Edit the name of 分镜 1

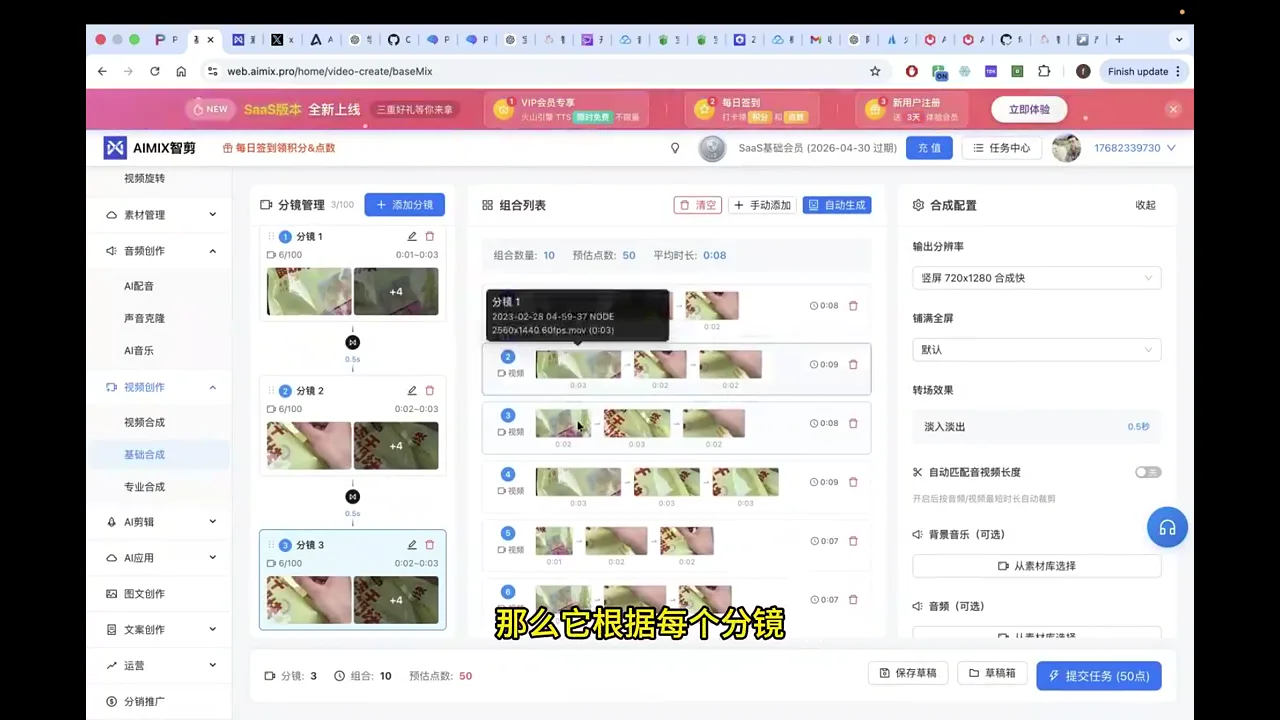412,237
